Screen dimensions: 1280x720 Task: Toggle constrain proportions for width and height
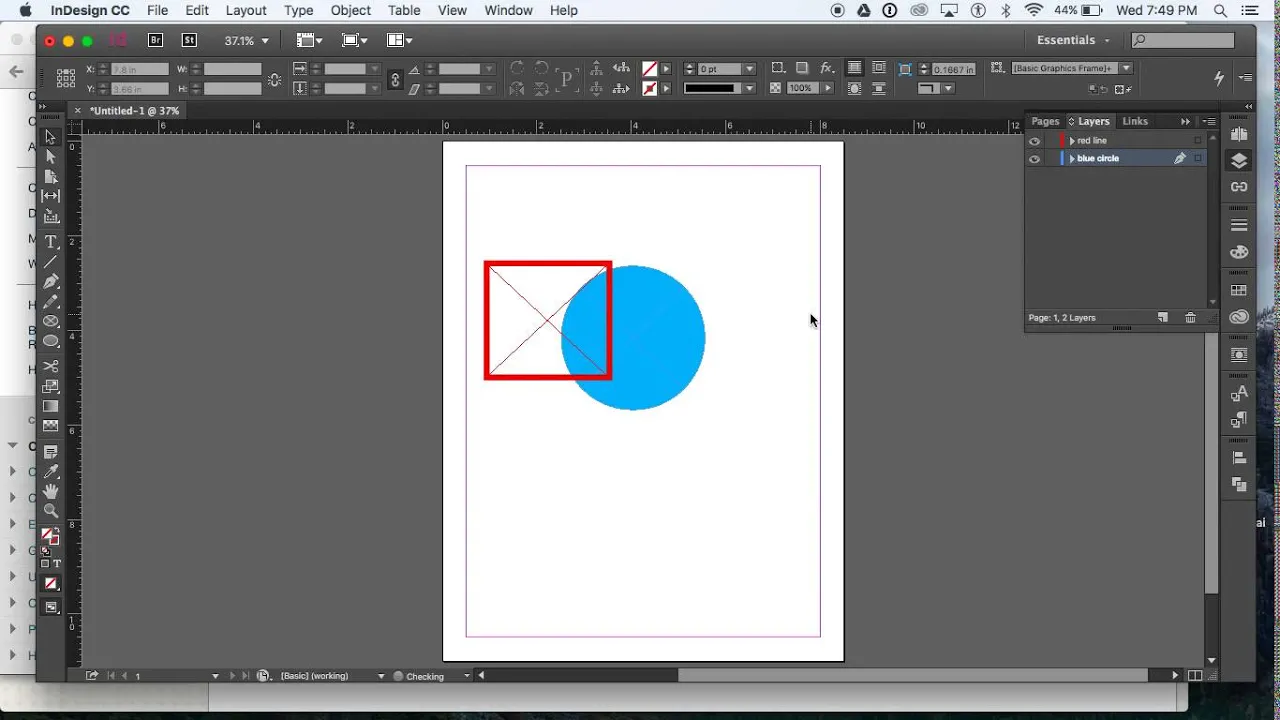pos(275,79)
